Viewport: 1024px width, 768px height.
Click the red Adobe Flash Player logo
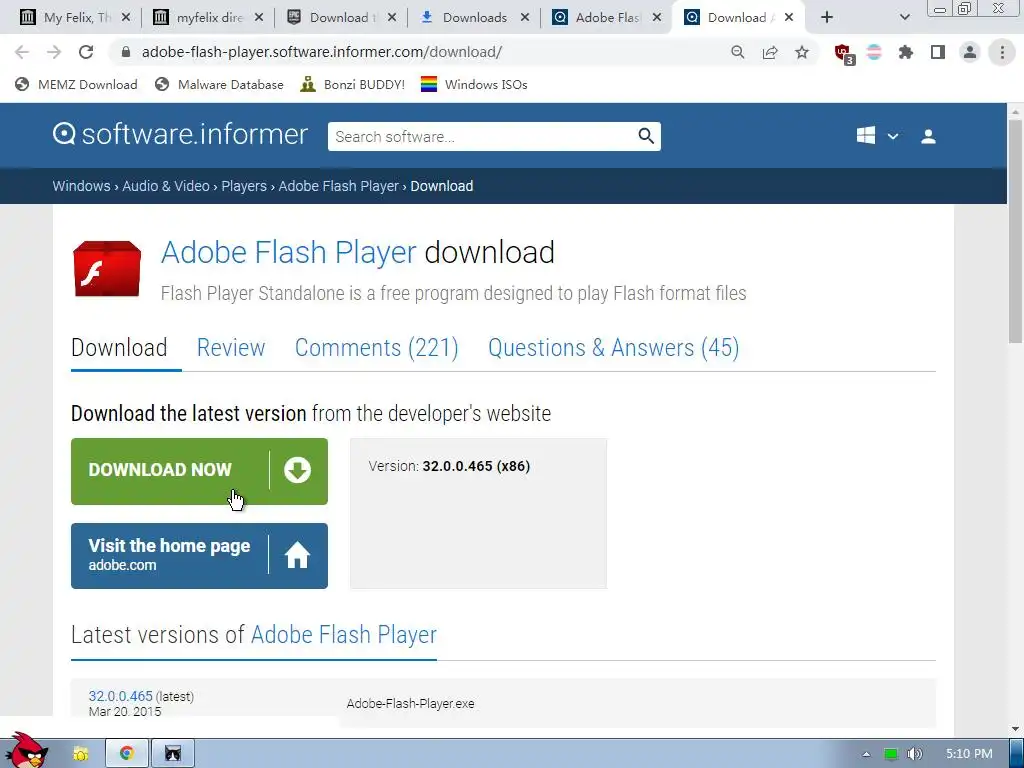106,268
